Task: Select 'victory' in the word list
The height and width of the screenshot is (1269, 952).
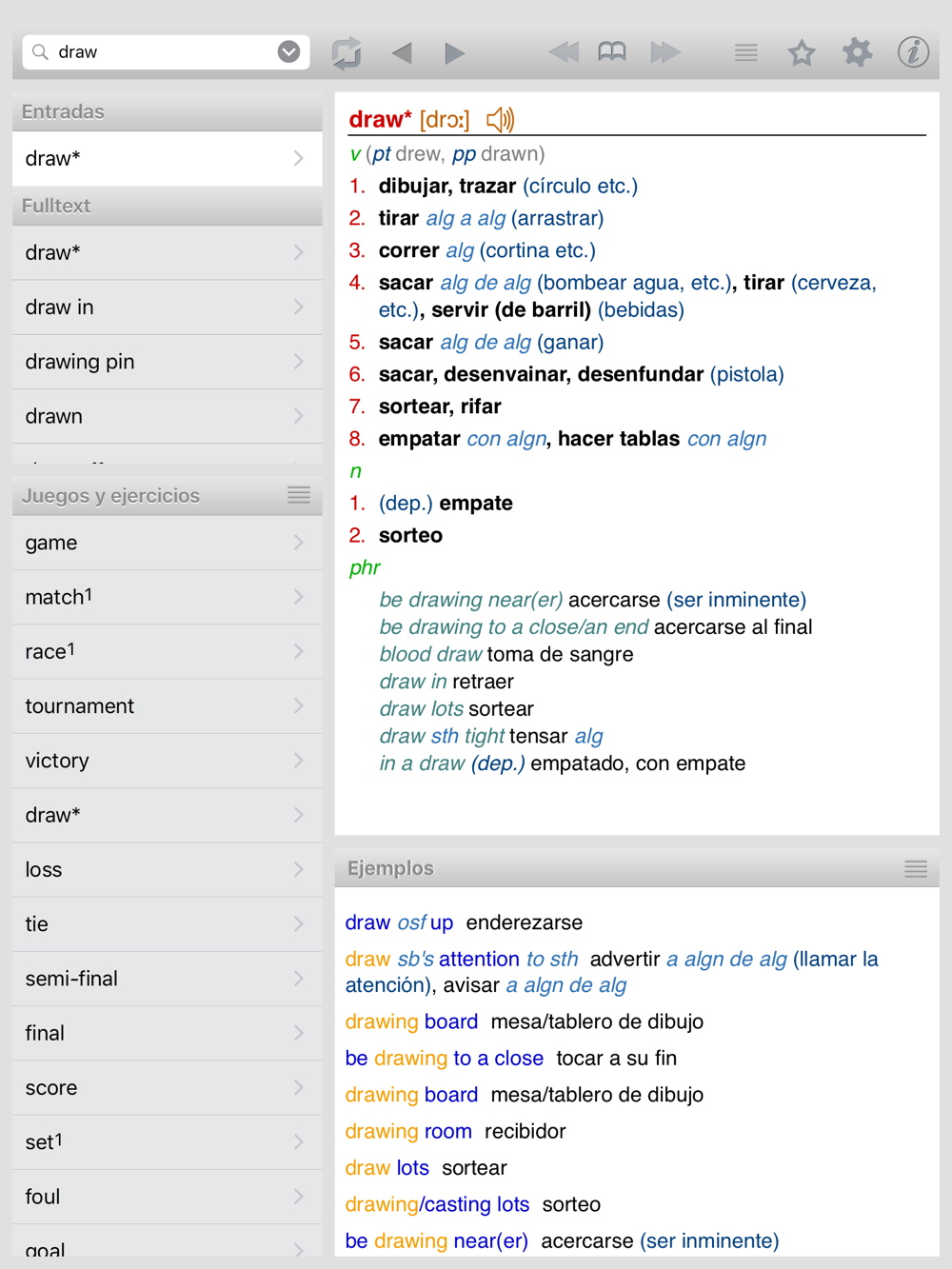Action: pos(168,761)
